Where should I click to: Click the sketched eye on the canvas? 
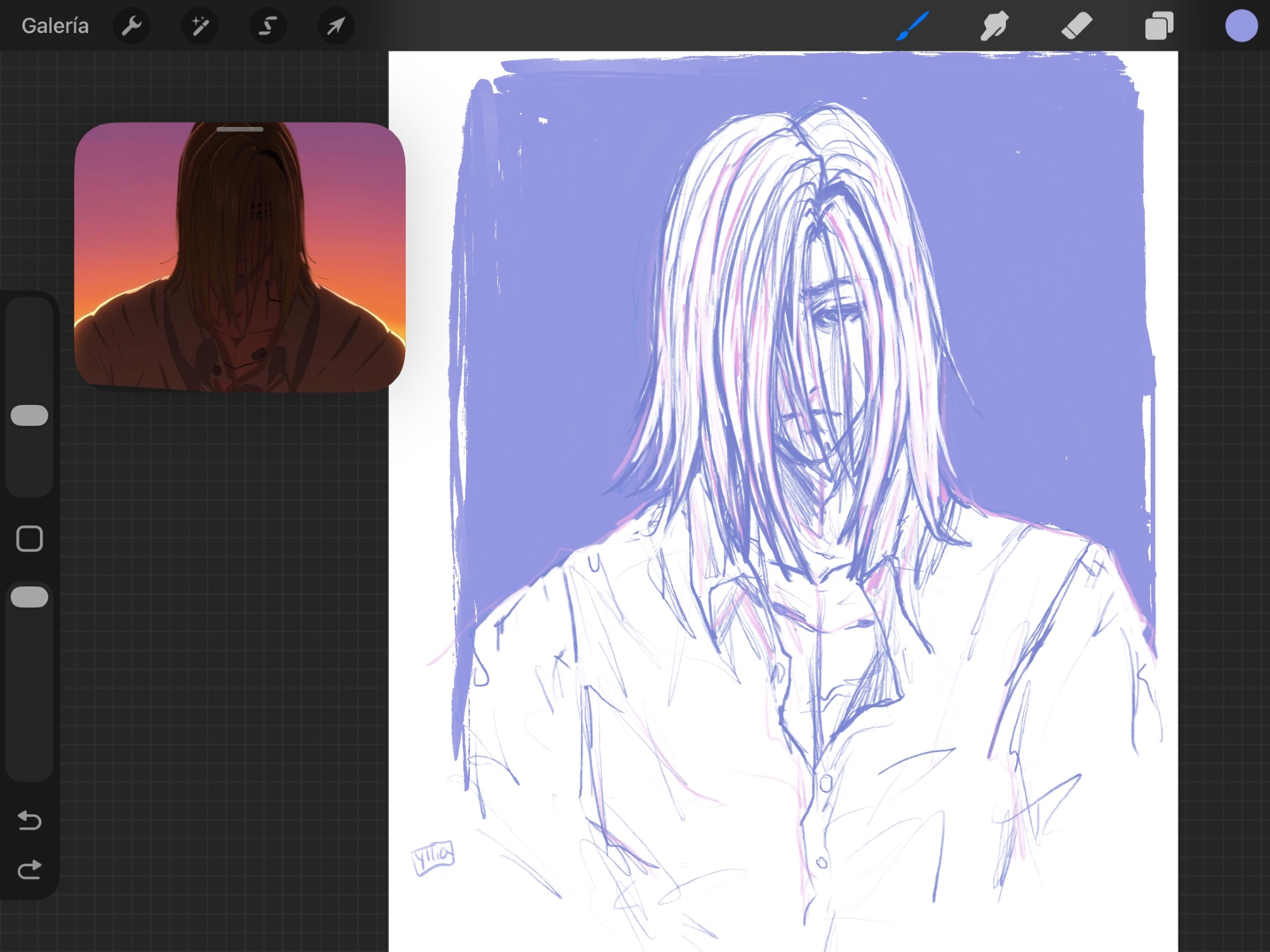point(832,315)
